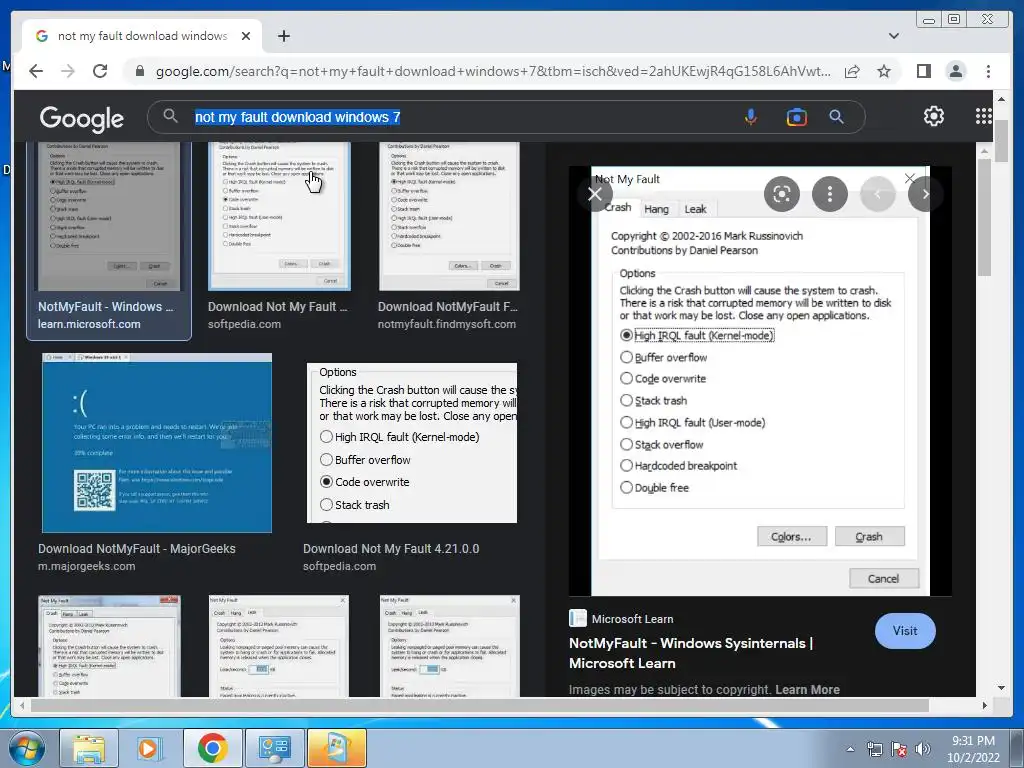This screenshot has height=768, width=1024.
Task: Open the Chrome profile avatar
Action: 956,71
